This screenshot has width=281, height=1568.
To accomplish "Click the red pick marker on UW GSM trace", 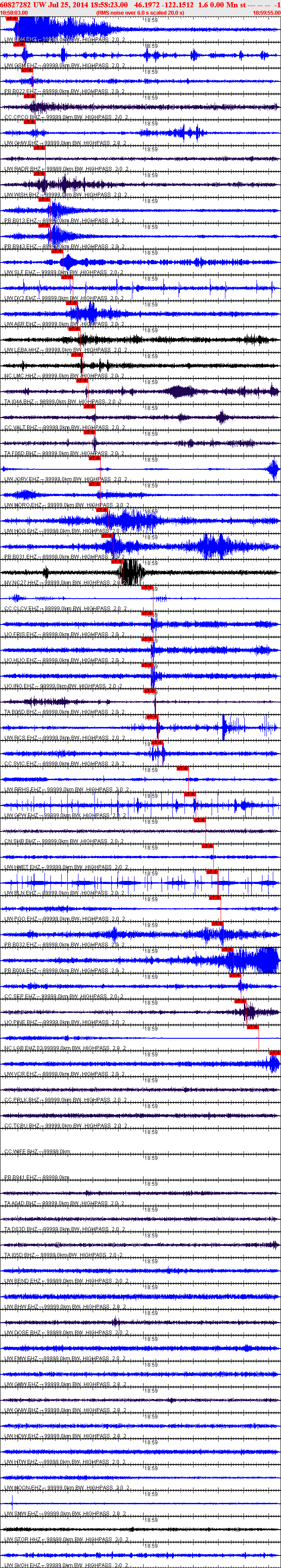I will click(18, 44).
